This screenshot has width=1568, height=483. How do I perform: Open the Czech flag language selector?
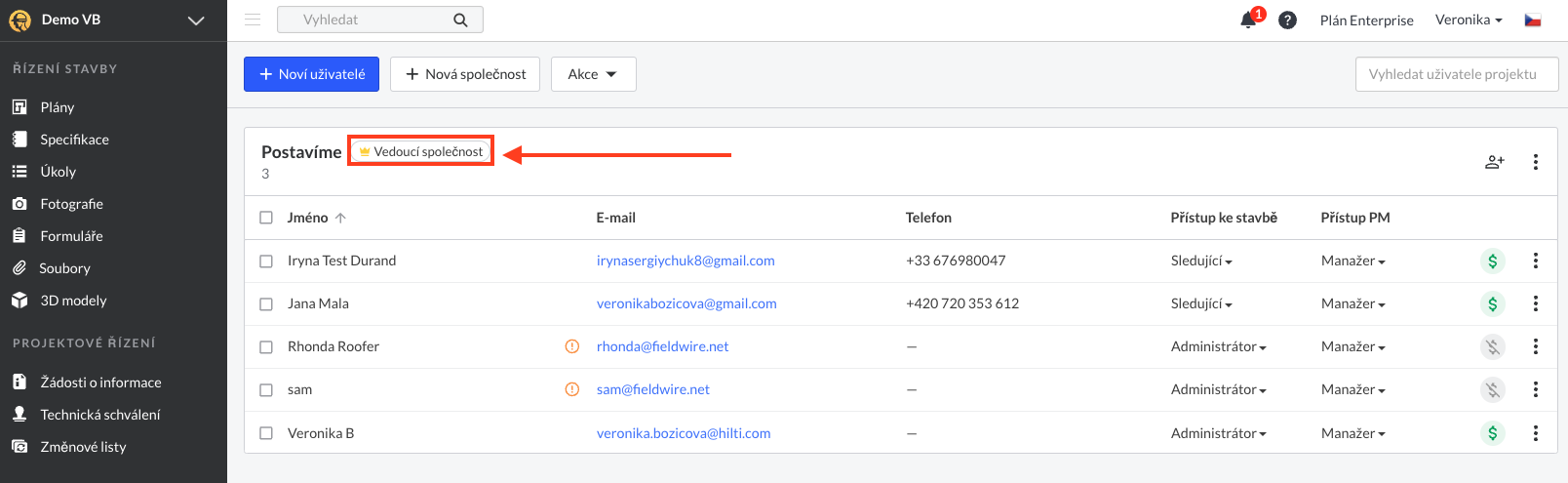coord(1533,20)
